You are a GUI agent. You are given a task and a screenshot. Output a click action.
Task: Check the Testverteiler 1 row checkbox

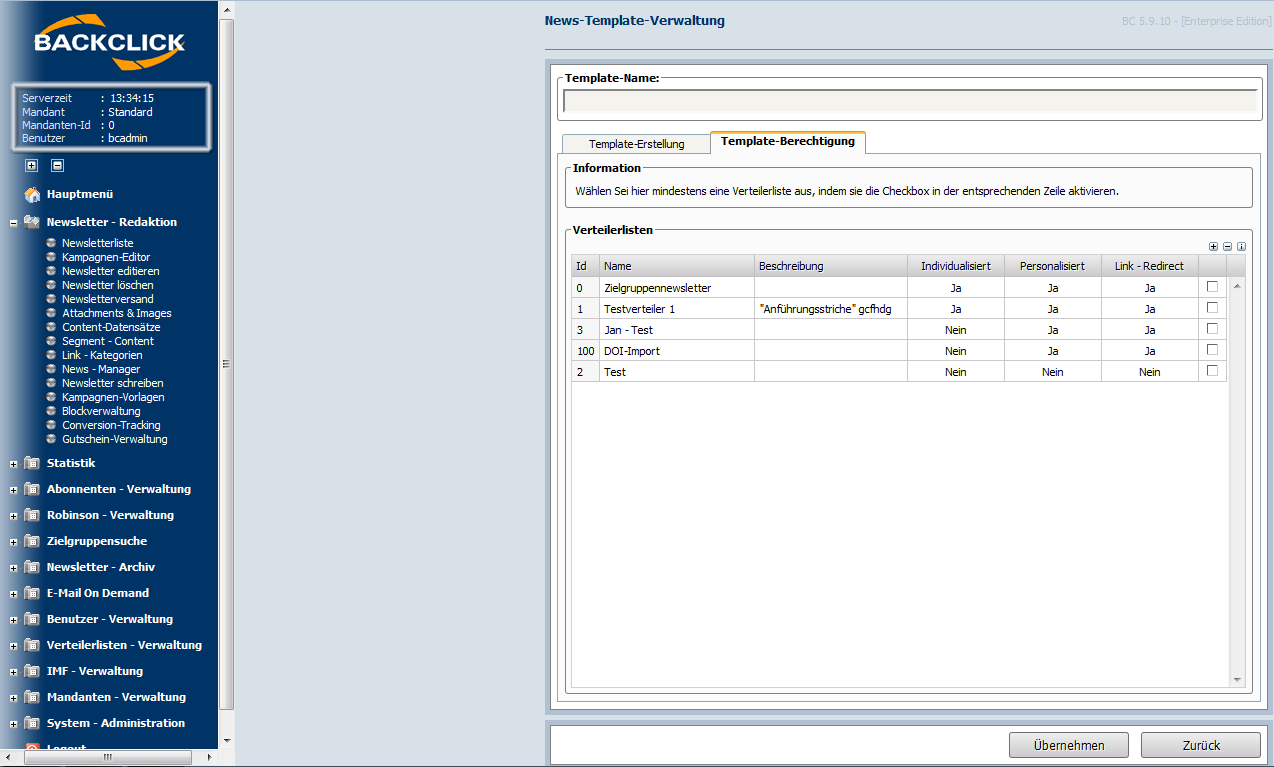pos(1212,308)
